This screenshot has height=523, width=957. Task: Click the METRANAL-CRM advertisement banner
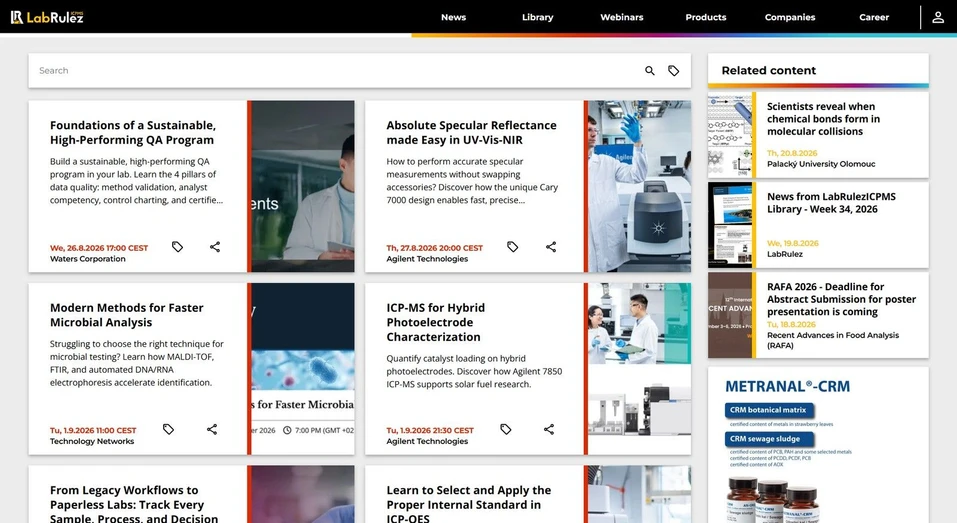pyautogui.click(x=818, y=445)
